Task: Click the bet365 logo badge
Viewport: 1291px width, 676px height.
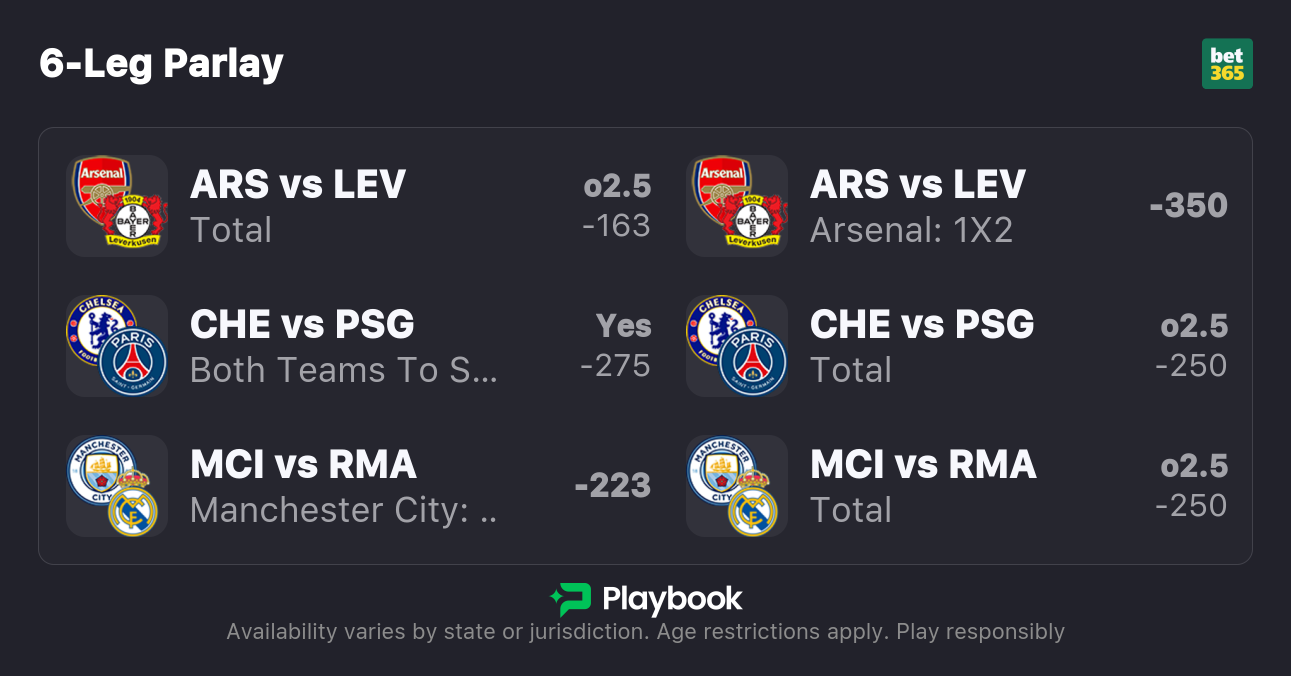Action: pos(1227,64)
